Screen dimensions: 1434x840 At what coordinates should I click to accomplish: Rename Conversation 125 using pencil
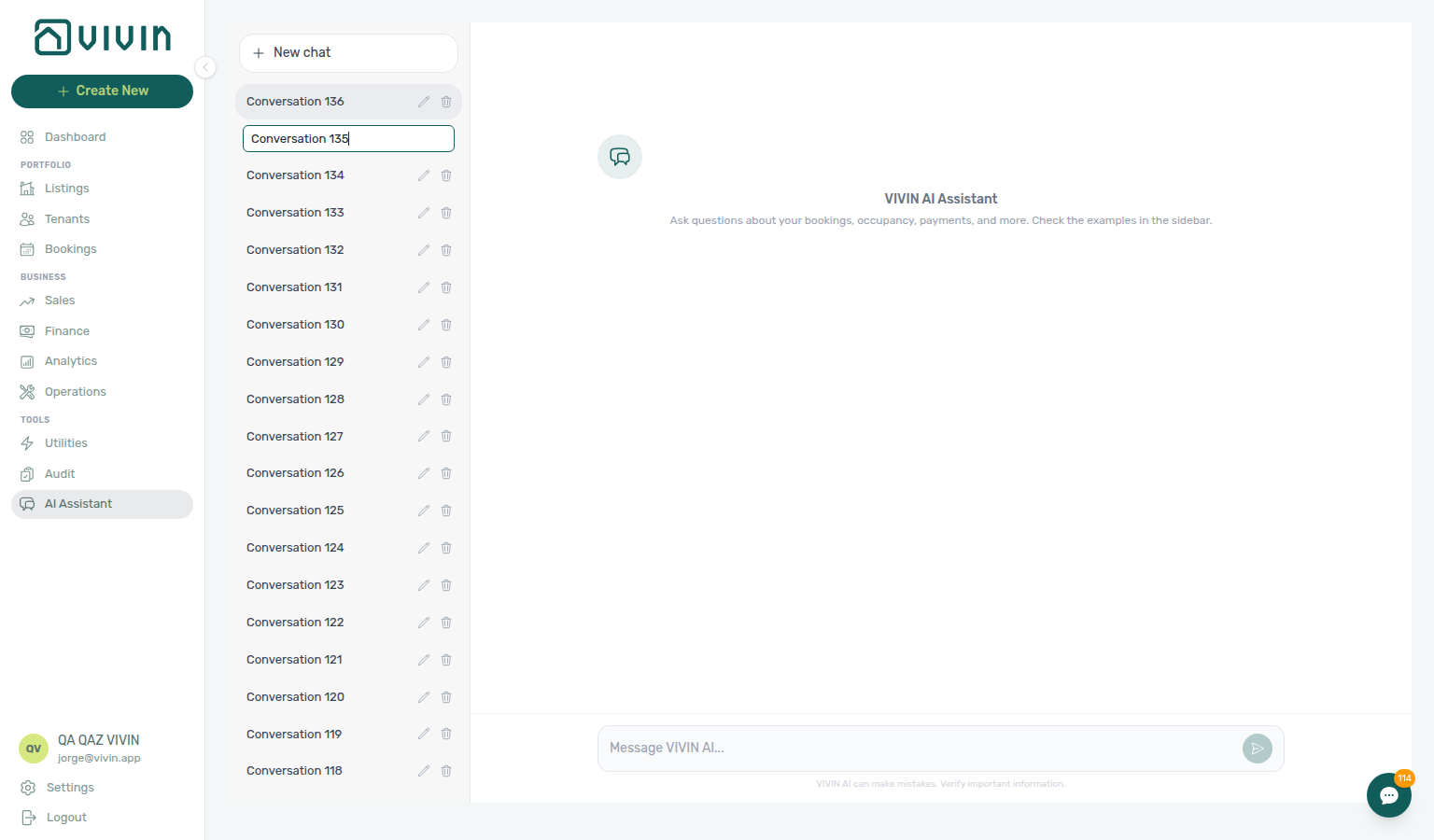[424, 511]
